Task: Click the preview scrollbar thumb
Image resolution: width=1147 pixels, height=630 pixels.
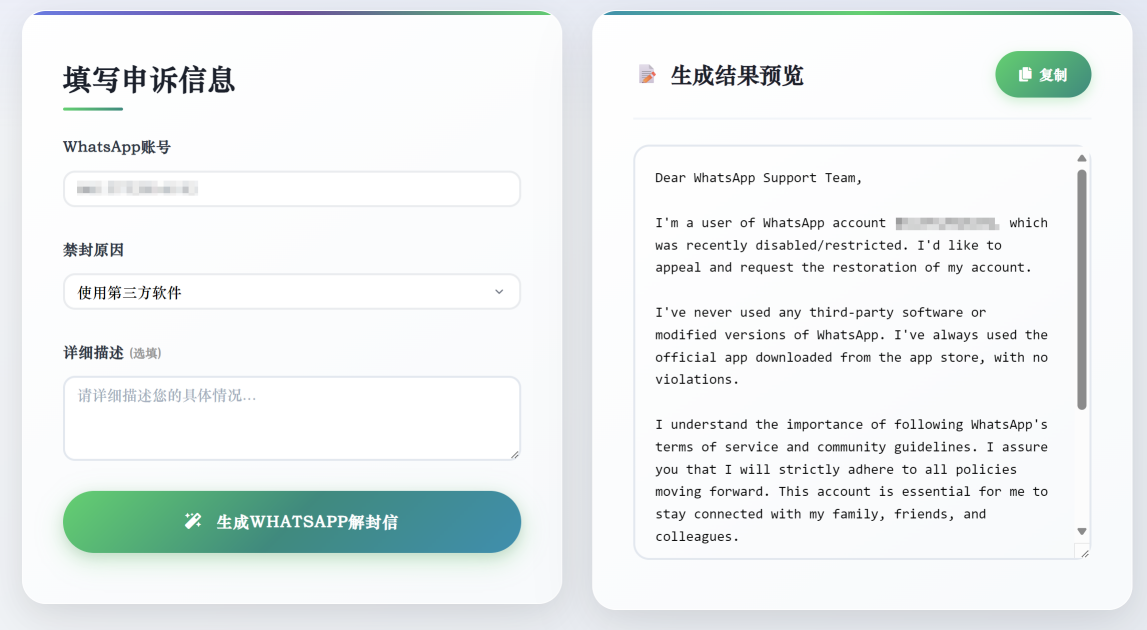Action: (x=1082, y=290)
